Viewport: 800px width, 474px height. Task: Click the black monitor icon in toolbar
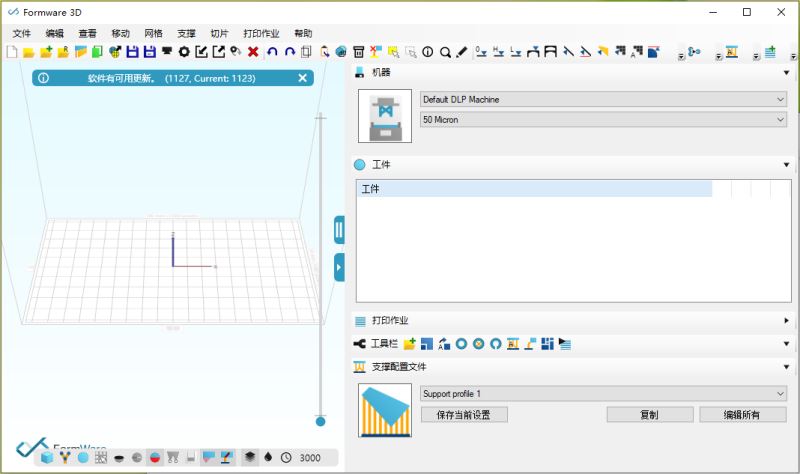pos(167,51)
